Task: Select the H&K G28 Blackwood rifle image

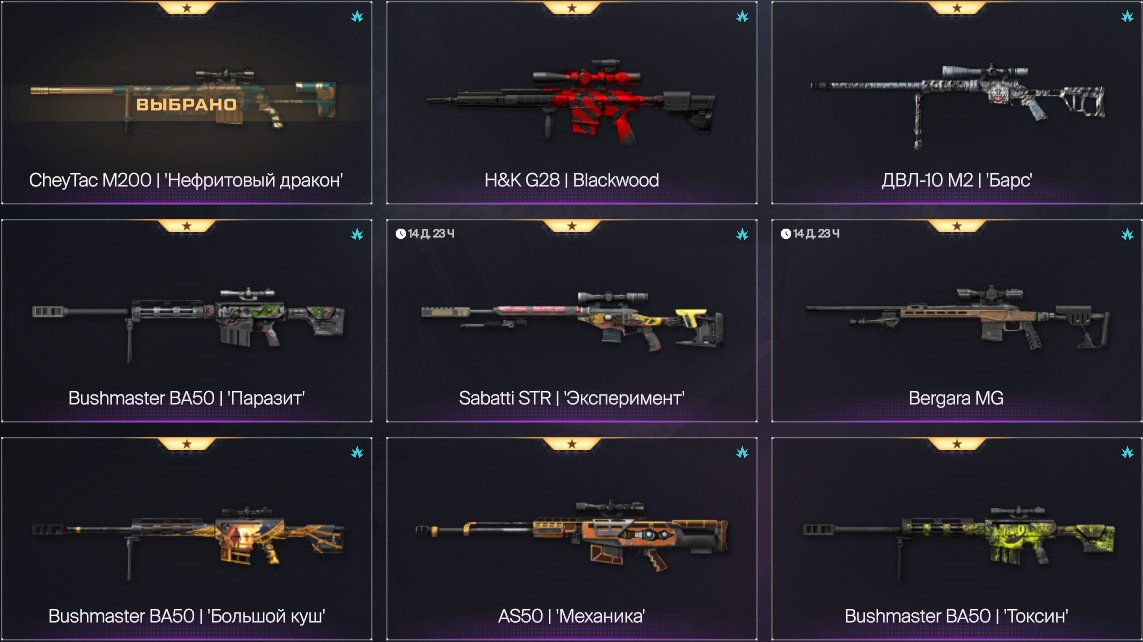Action: point(571,101)
